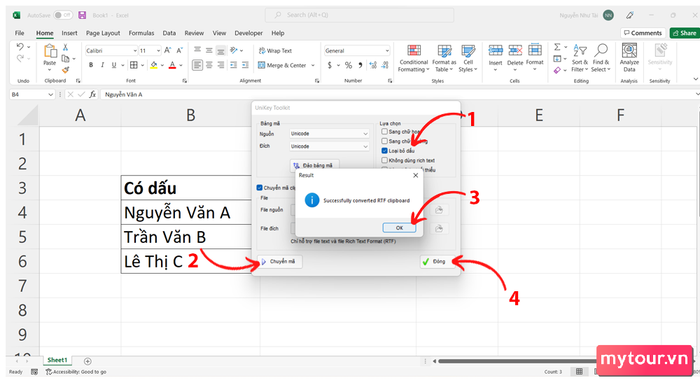
Task: Click Merge & Center
Action: tap(282, 65)
